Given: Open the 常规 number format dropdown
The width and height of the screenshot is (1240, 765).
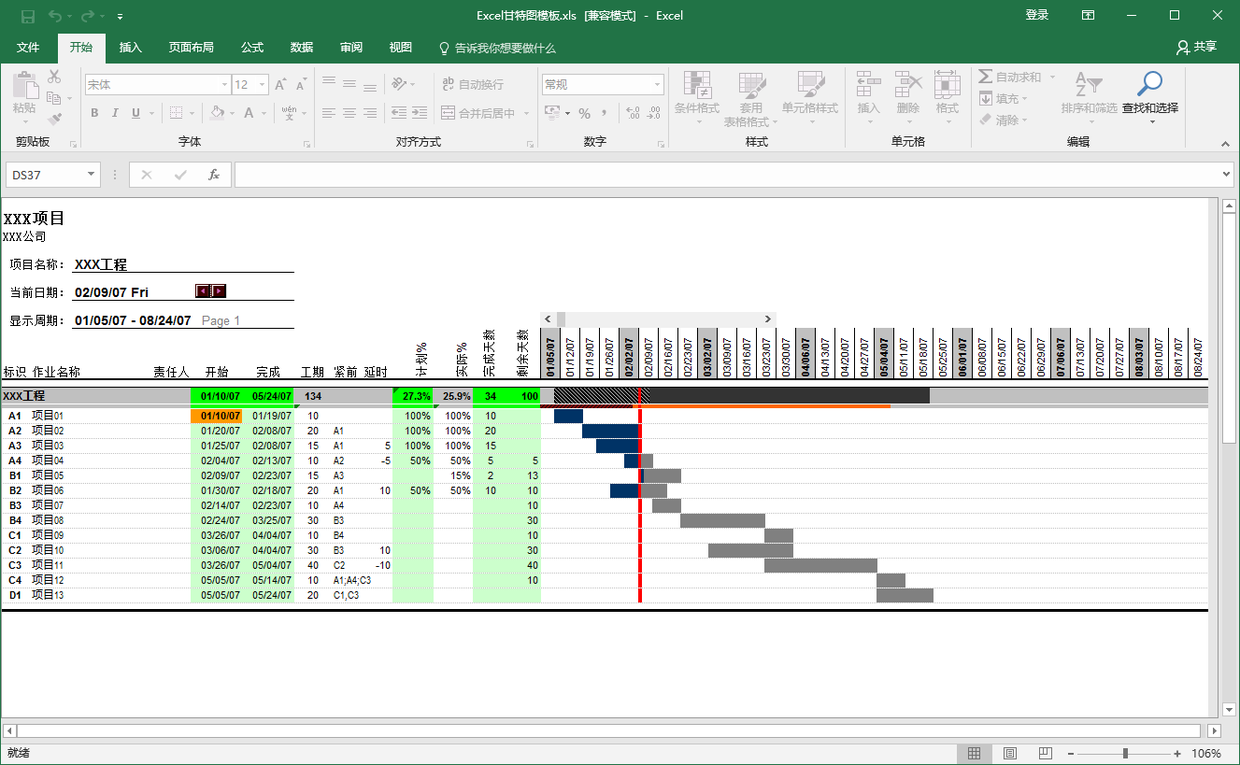Looking at the screenshot, I should 657,85.
